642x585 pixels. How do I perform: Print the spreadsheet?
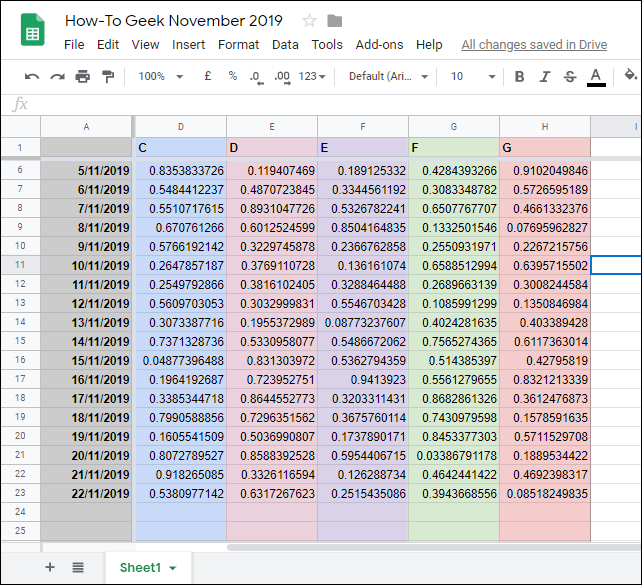point(83,77)
